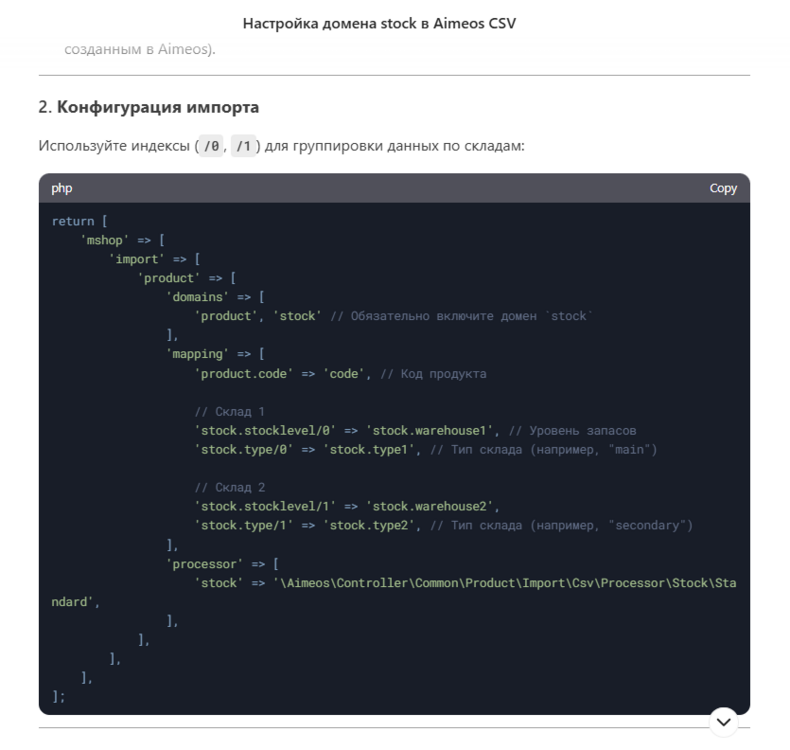Click the "// Склад 1" comment

[230, 412]
